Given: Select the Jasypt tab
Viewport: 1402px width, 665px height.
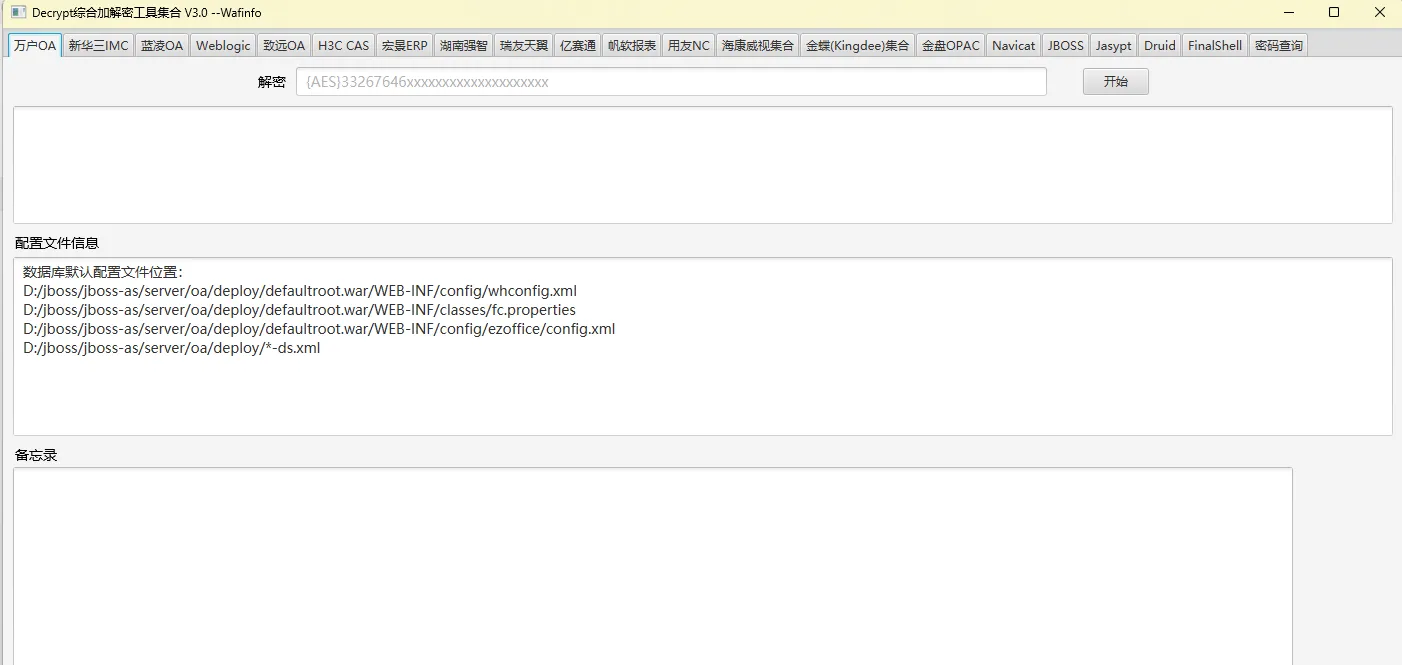Looking at the screenshot, I should 1114,45.
